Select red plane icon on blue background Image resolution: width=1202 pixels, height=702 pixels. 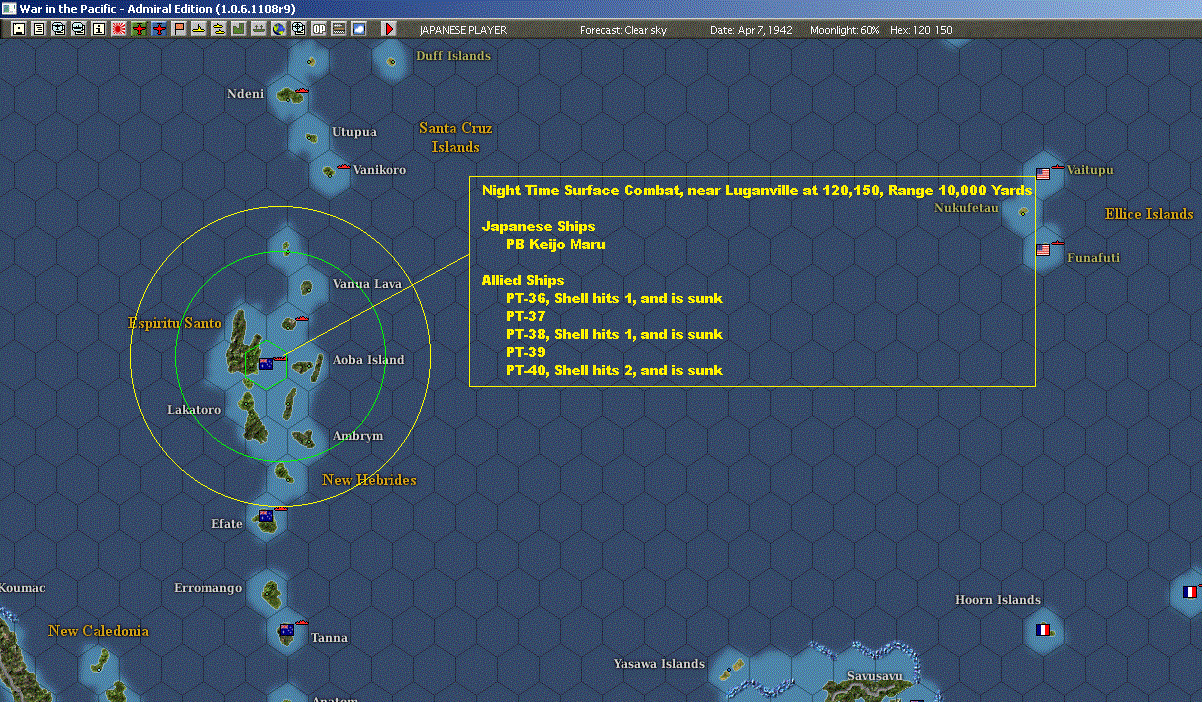point(160,29)
